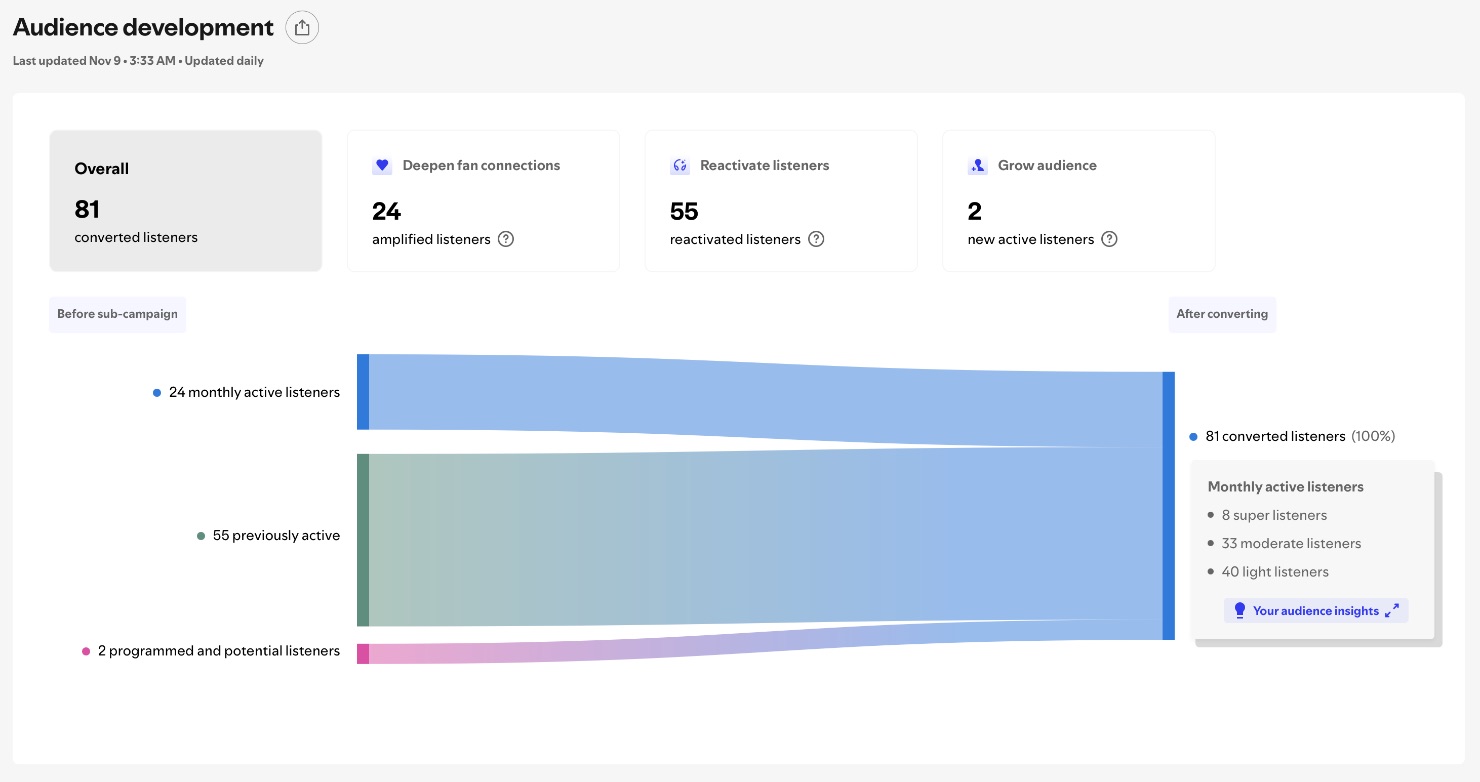1480x782 pixels.
Task: Open the help tooltip for reactivated listeners
Action: pyautogui.click(x=816, y=239)
